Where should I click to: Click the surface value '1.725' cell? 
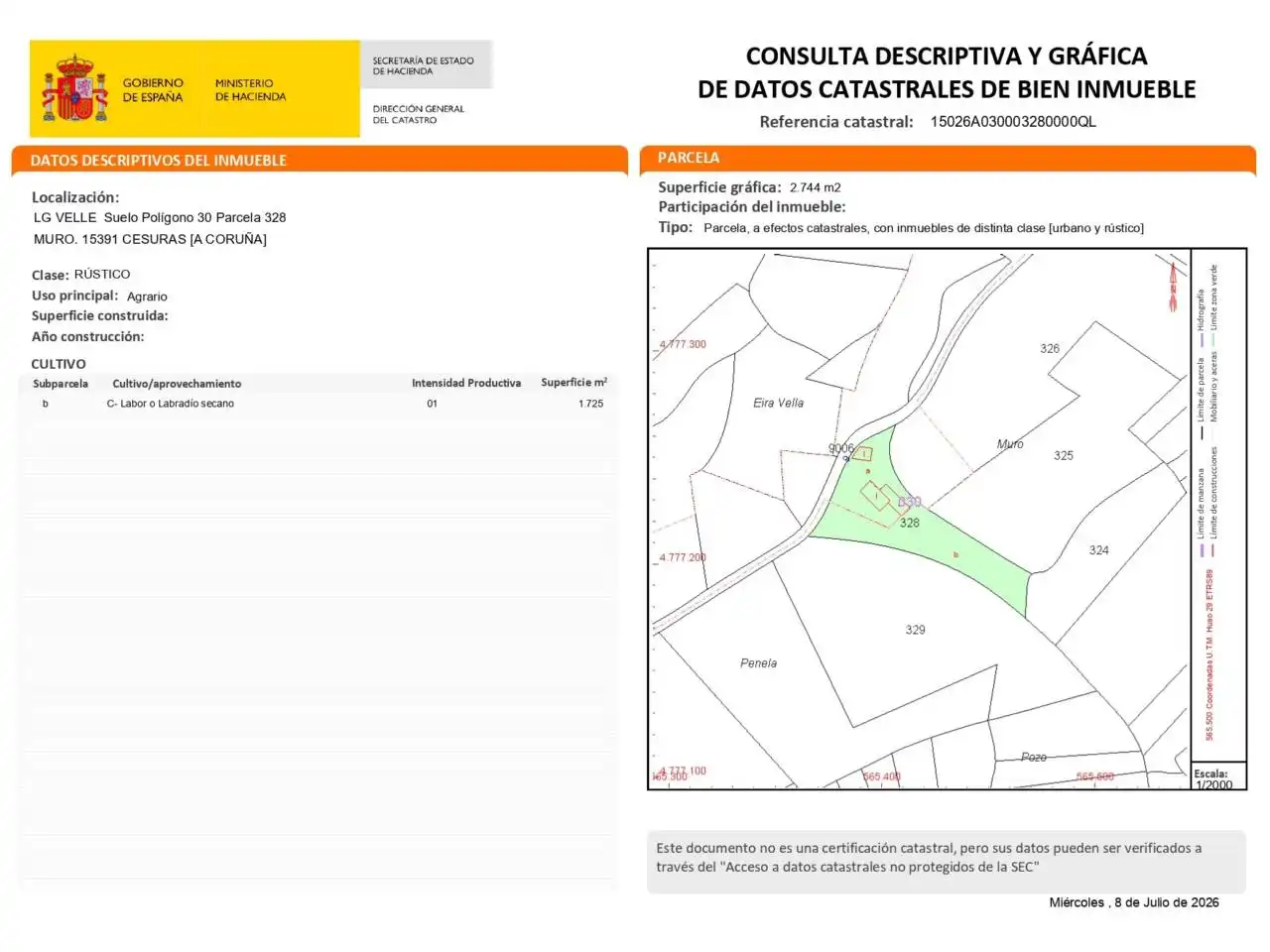pos(591,404)
